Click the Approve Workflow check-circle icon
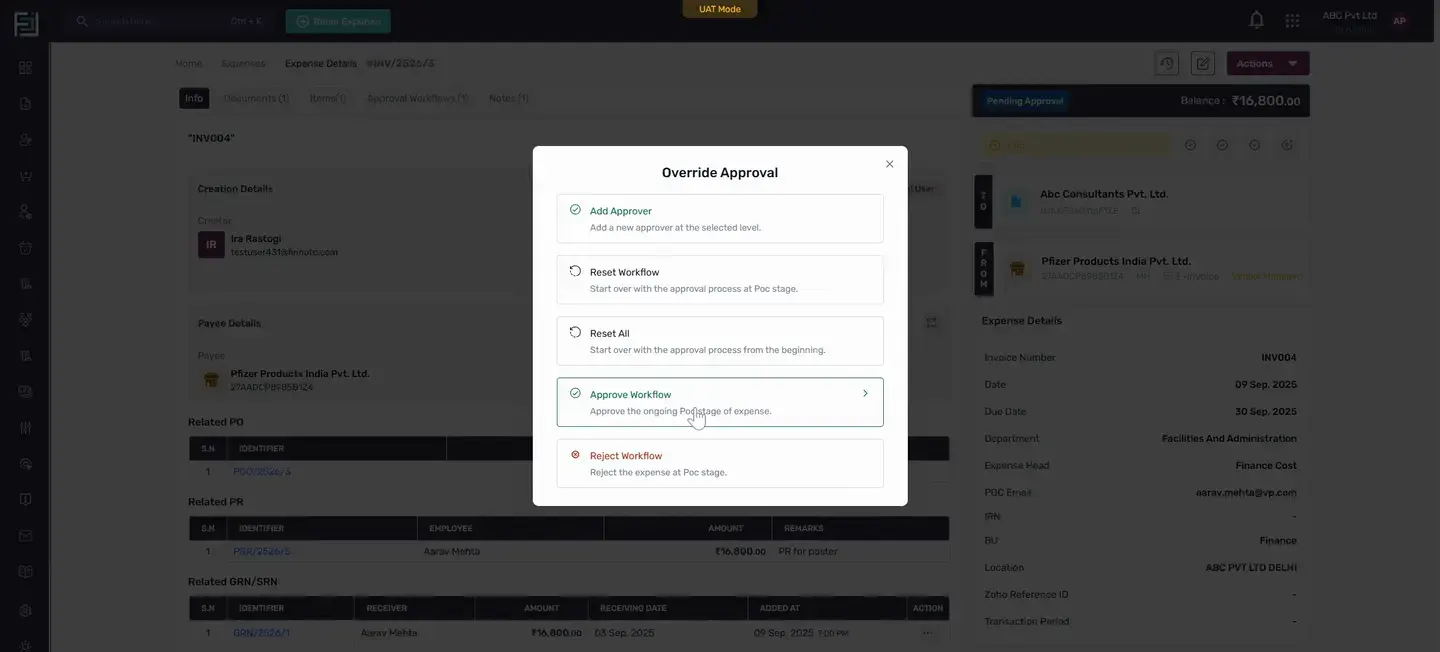Image resolution: width=1440 pixels, height=652 pixels. pos(575,393)
